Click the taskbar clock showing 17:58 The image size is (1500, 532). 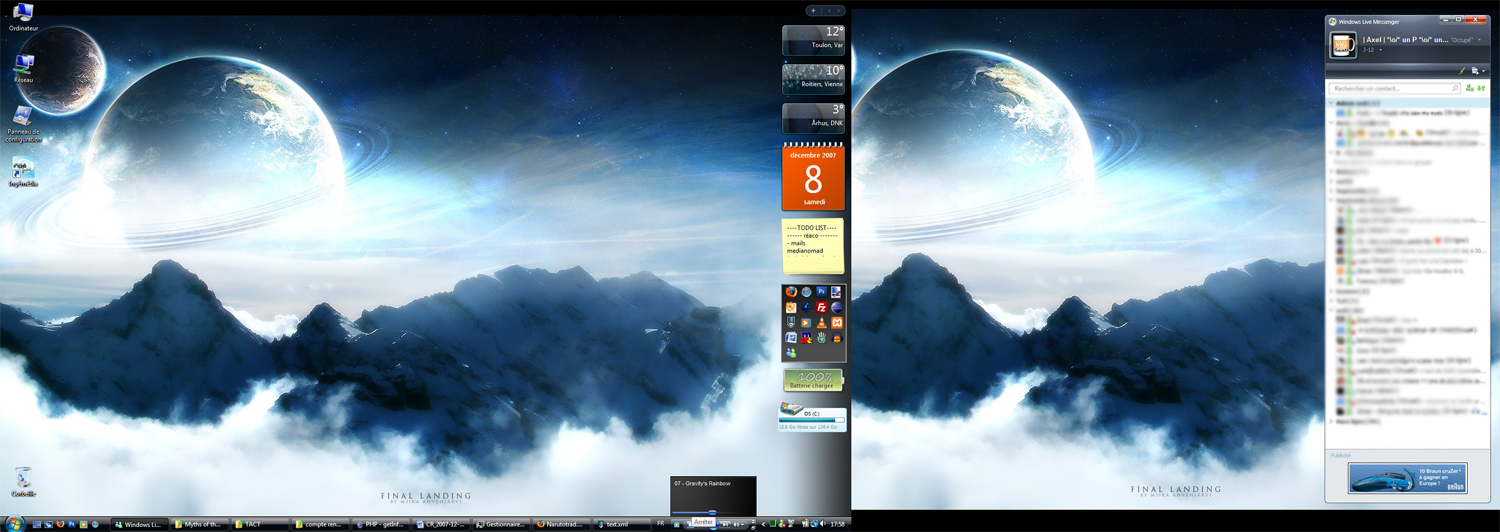837,524
